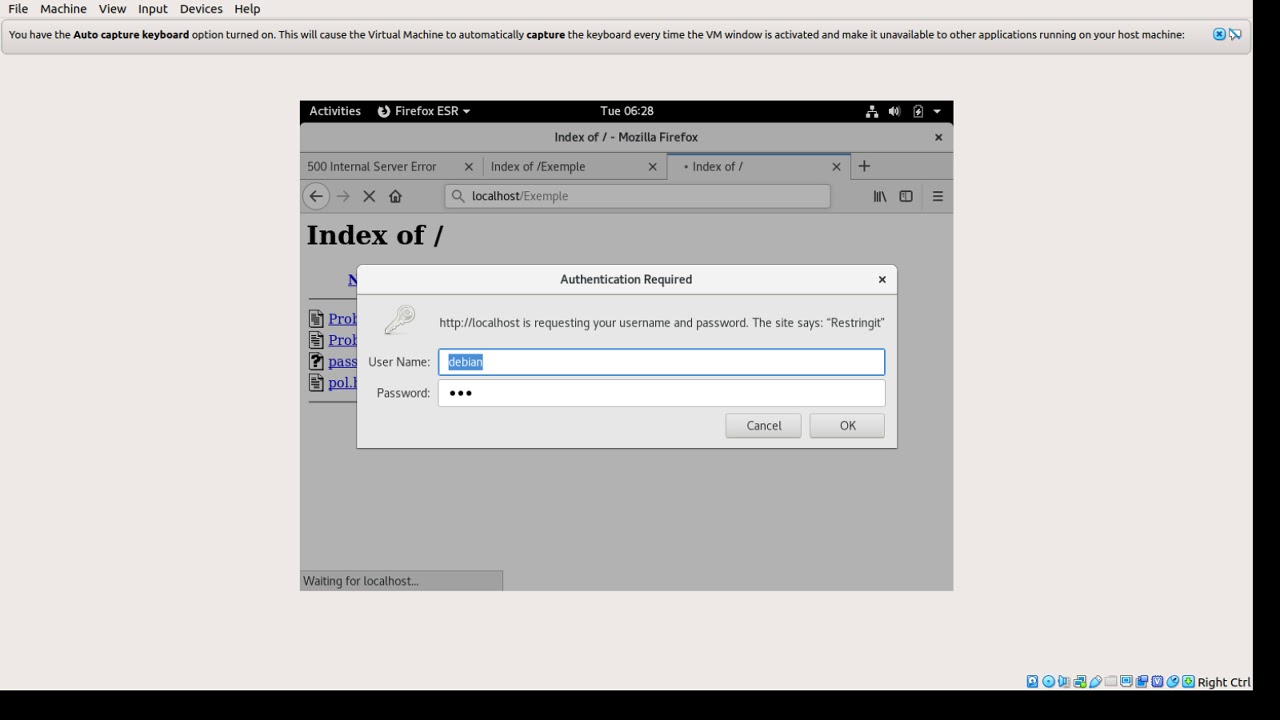Viewport: 1280px width, 720px height.
Task: Open the Library icon in Firefox toolbar
Action: tap(880, 196)
